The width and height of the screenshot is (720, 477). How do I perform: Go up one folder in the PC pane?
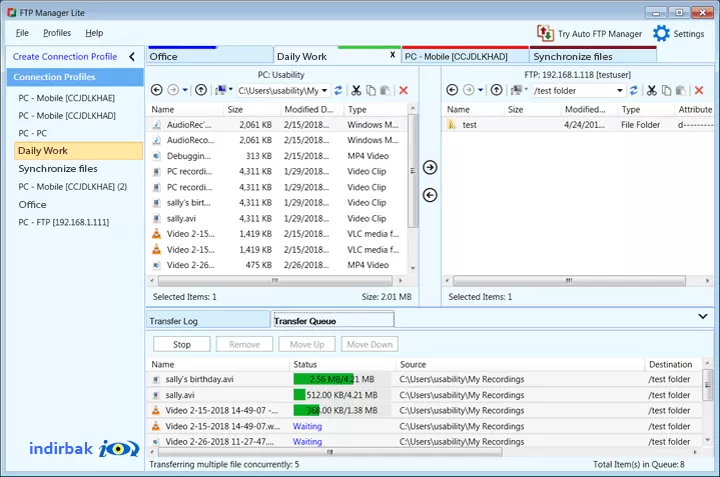coord(201,90)
